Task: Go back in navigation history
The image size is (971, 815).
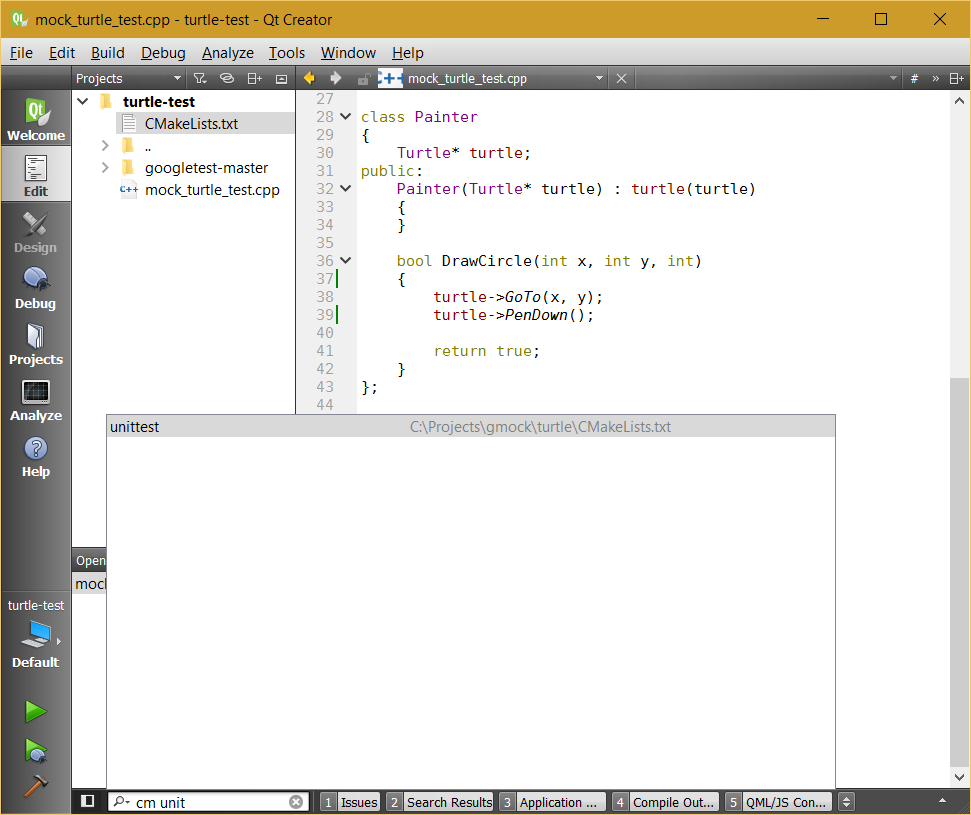Action: [309, 78]
